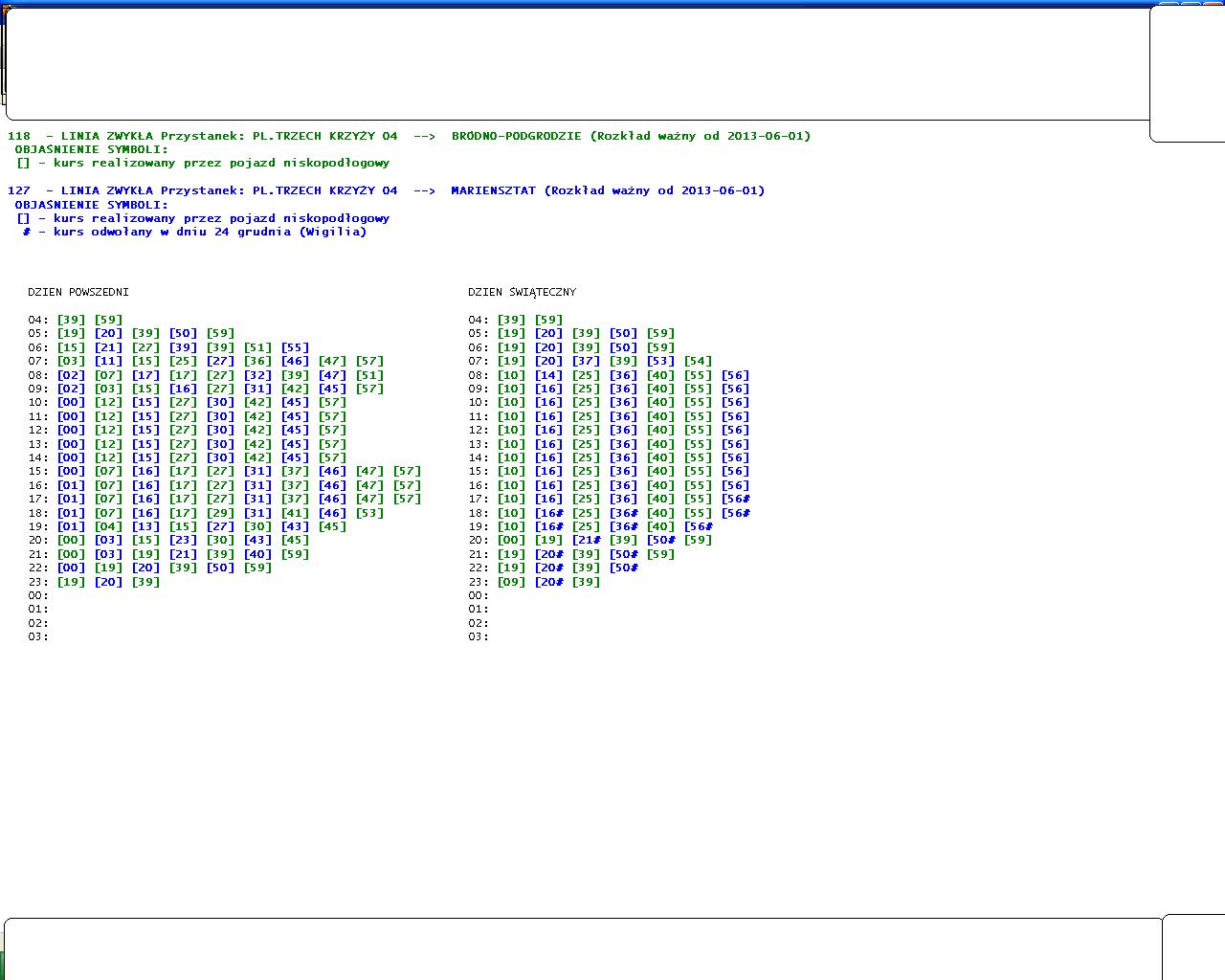Select the green OBJAŚNIENIE SYMBOLI heading for line 118
Image resolution: width=1225 pixels, height=980 pixels.
tap(92, 149)
